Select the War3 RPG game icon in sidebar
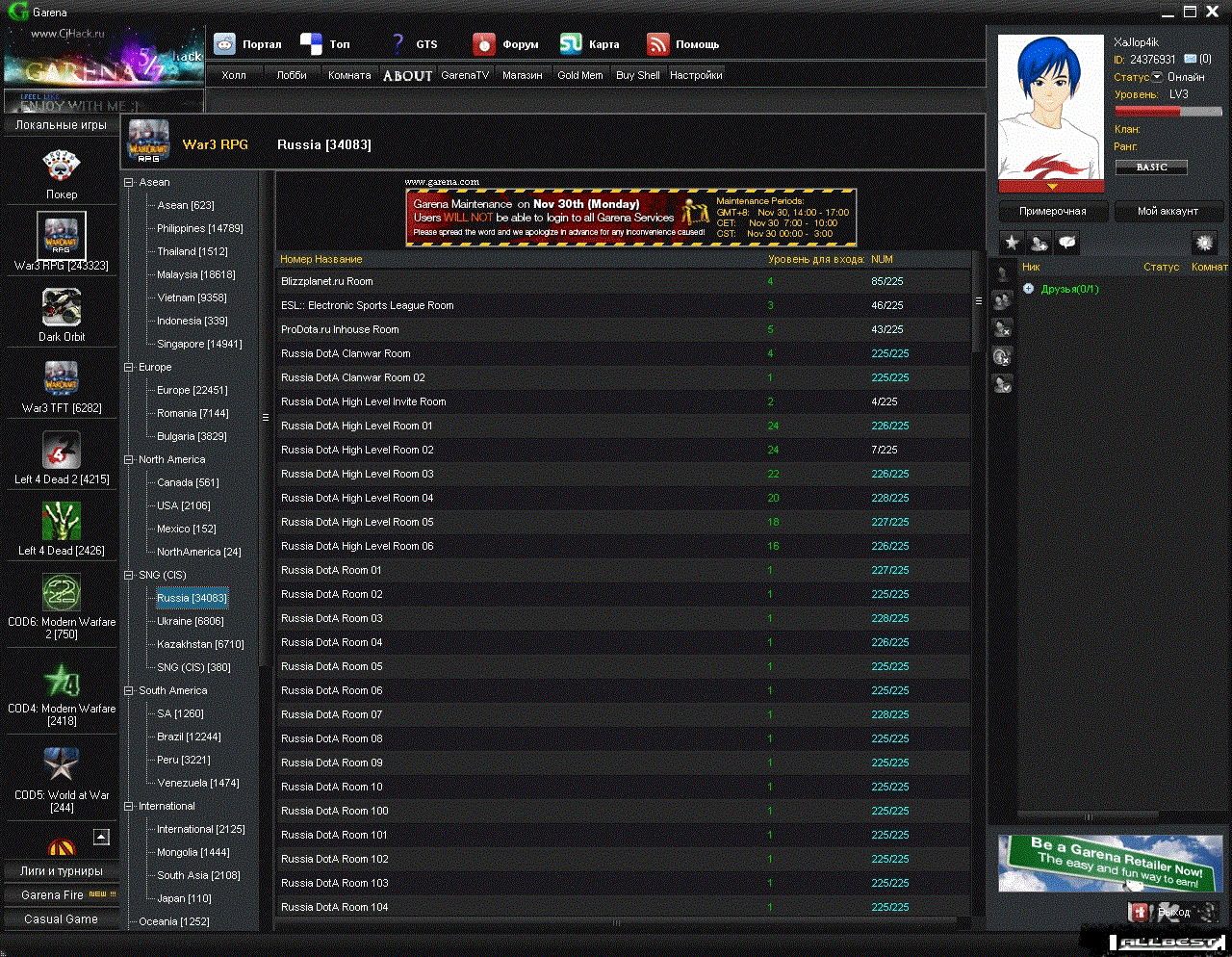1232x957 pixels. (62, 235)
